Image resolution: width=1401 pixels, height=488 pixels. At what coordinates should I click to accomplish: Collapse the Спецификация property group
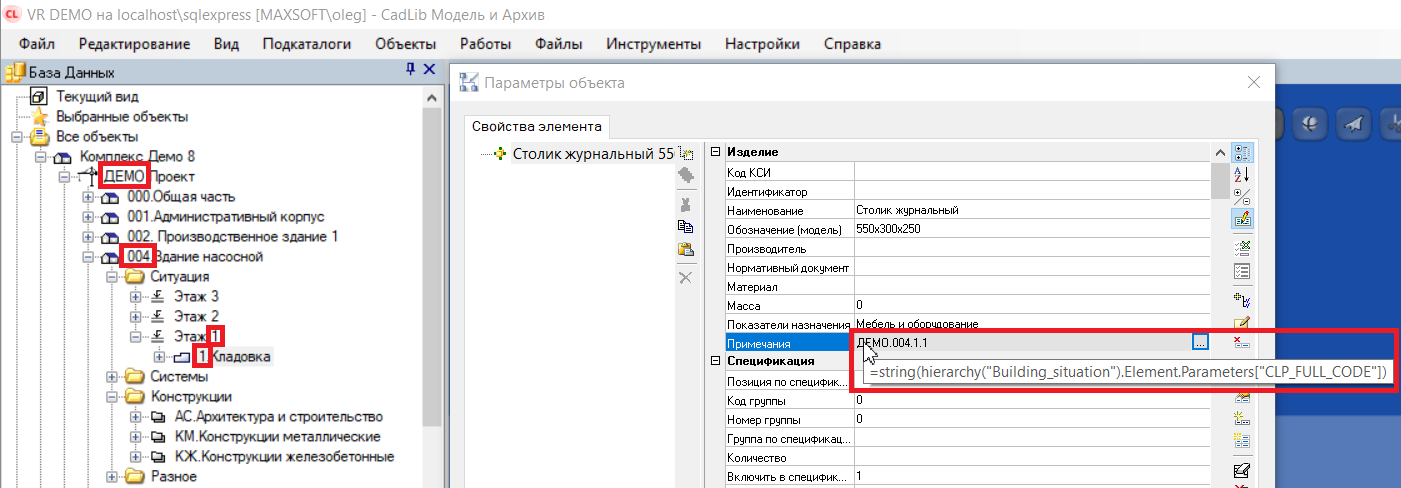(715, 361)
